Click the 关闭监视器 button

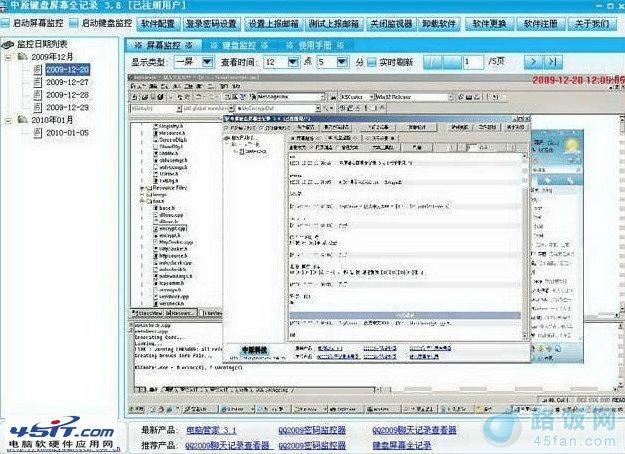click(x=391, y=24)
